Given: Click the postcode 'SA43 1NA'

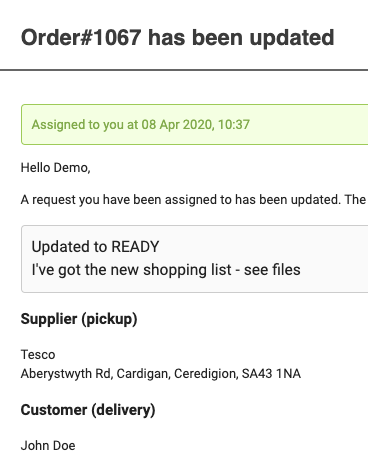Looking at the screenshot, I should tap(271, 374).
